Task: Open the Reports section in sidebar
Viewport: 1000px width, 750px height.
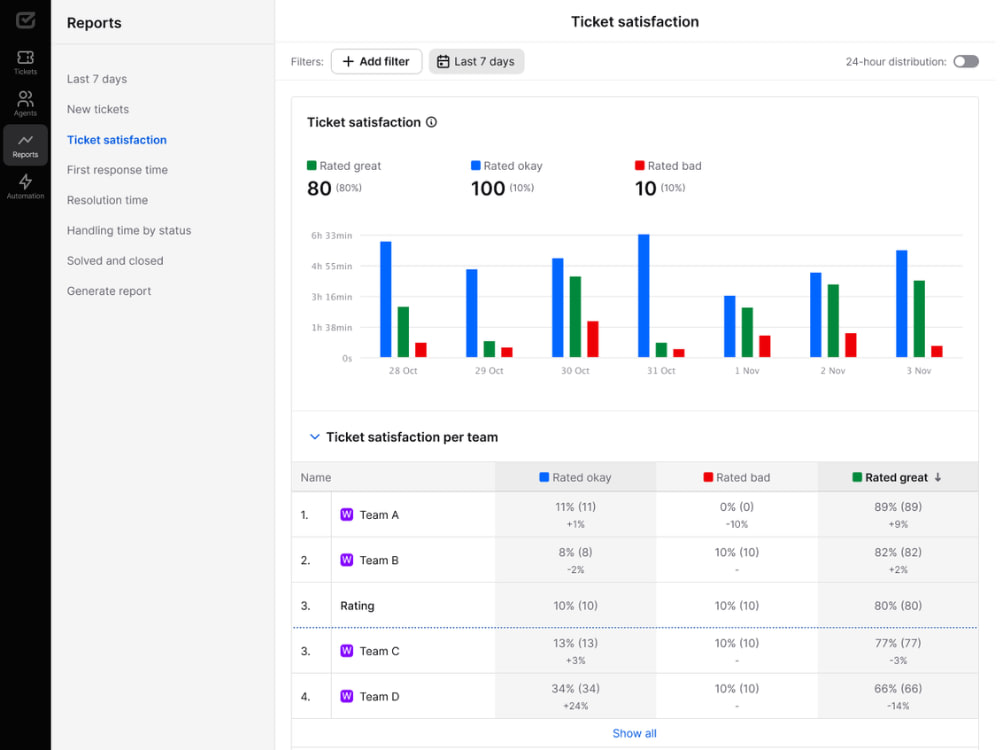Action: (x=25, y=145)
